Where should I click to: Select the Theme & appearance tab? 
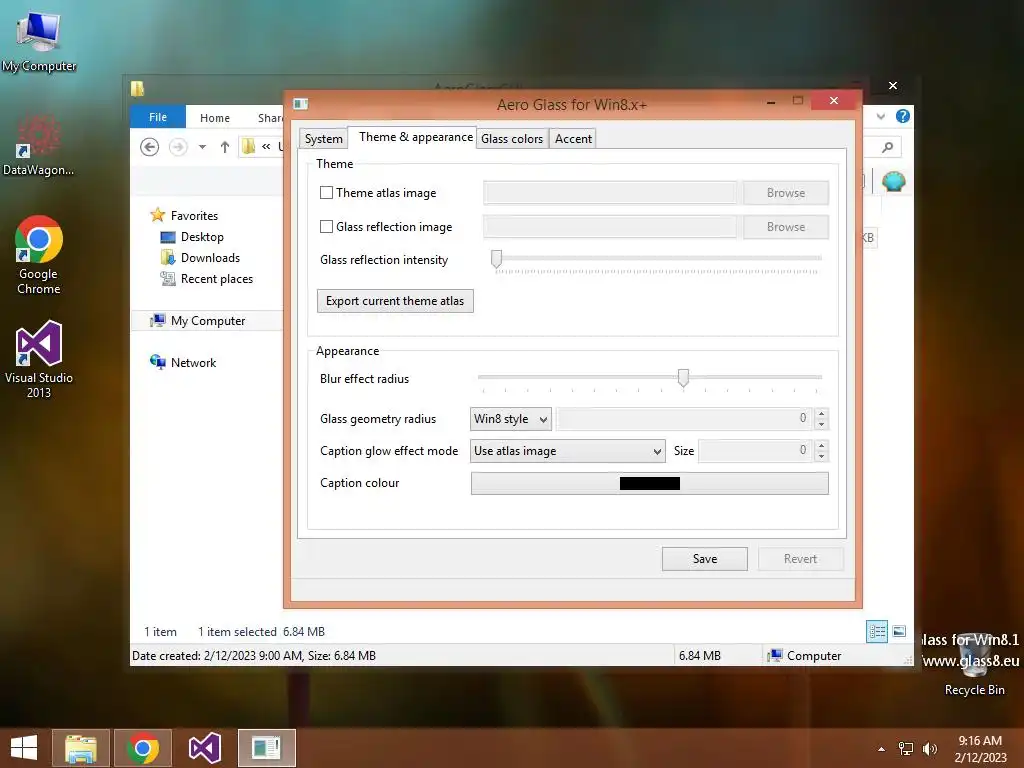click(415, 137)
